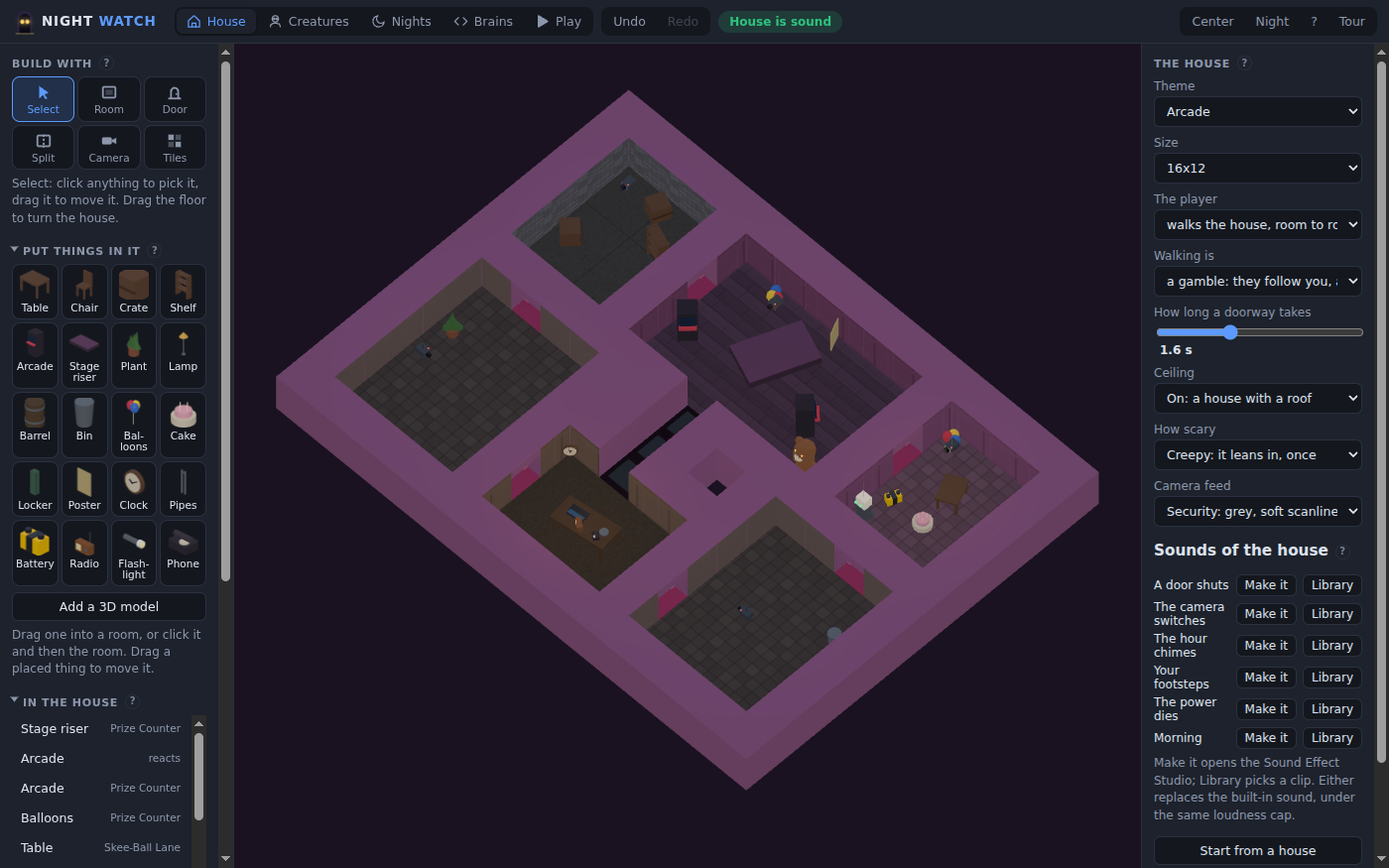This screenshot has width=1389, height=868.
Task: Select the Bin item
Action: (x=84, y=425)
